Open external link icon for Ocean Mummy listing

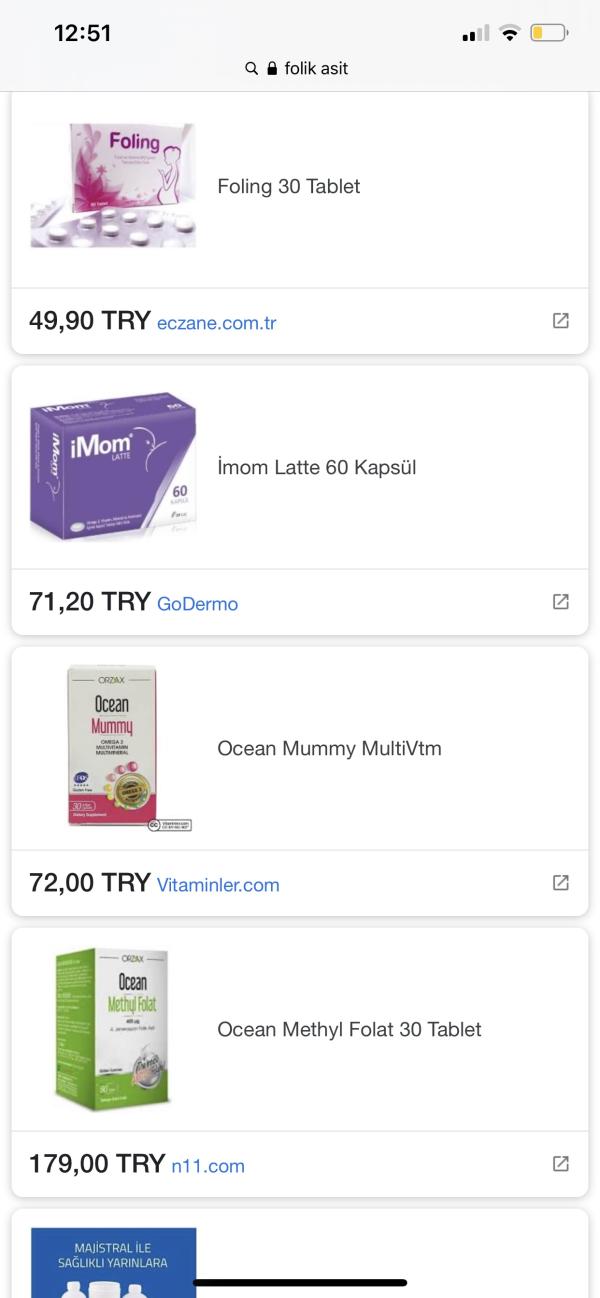point(561,883)
